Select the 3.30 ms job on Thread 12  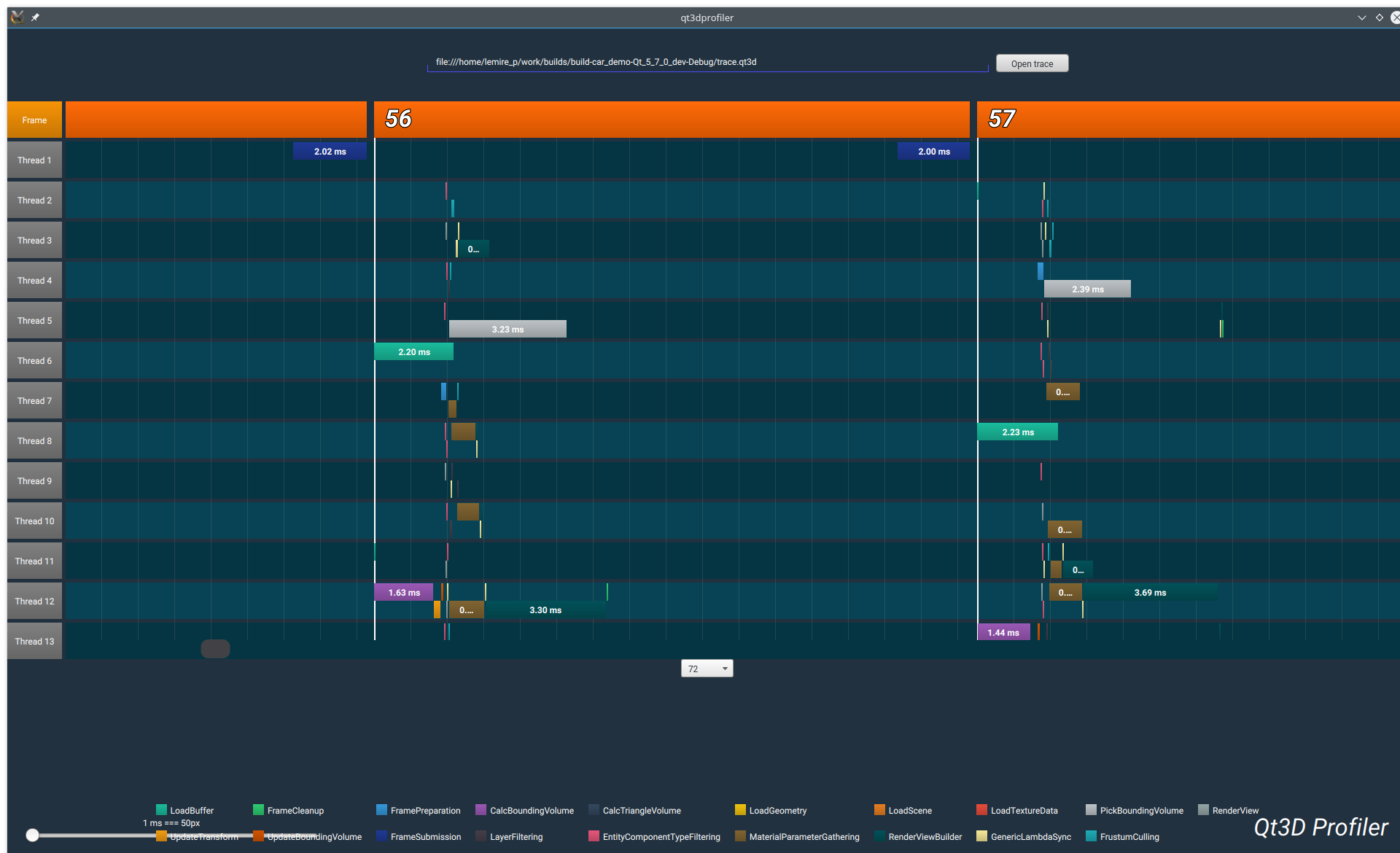click(545, 610)
